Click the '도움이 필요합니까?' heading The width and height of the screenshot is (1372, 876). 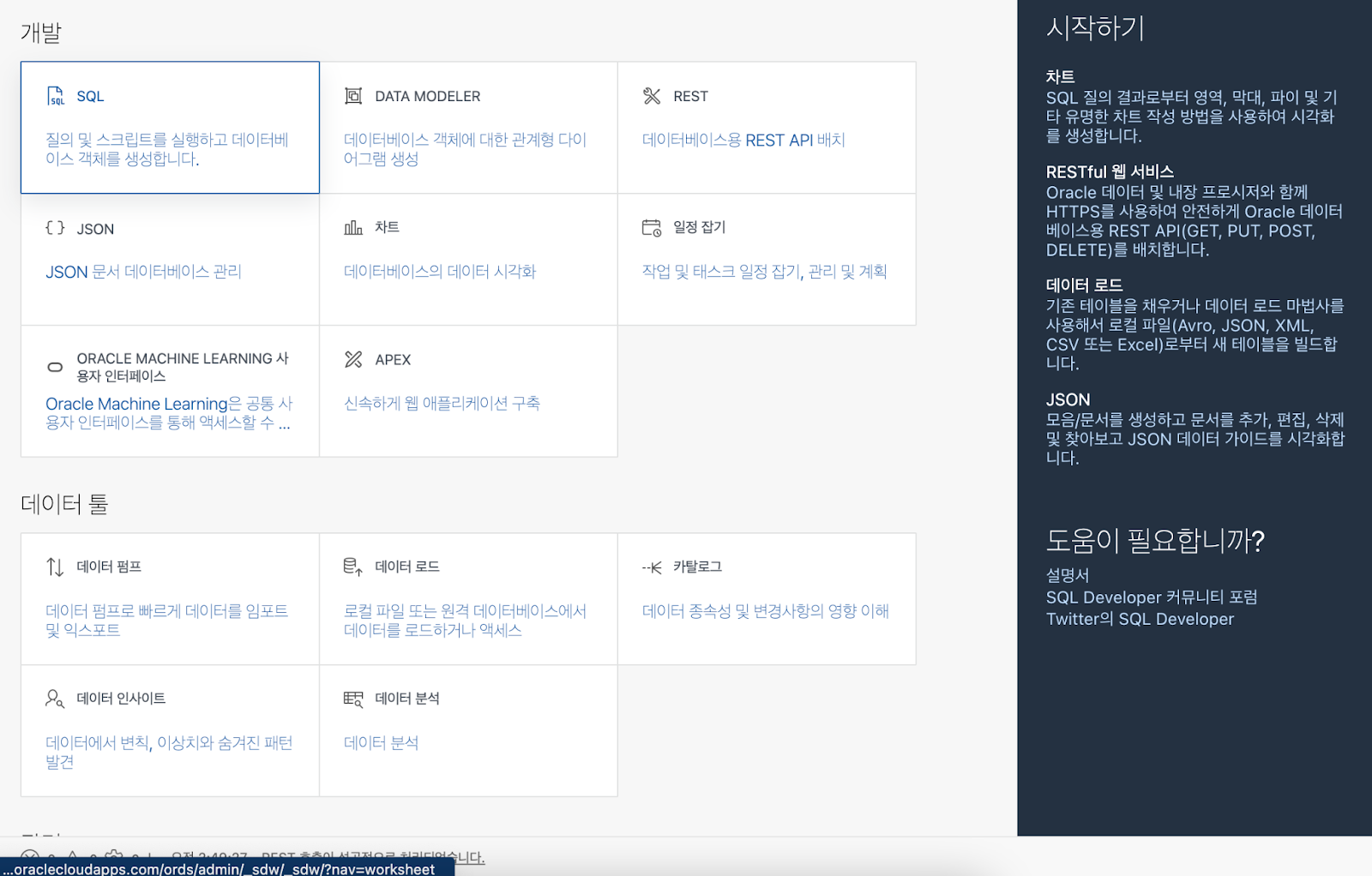[x=1155, y=541]
